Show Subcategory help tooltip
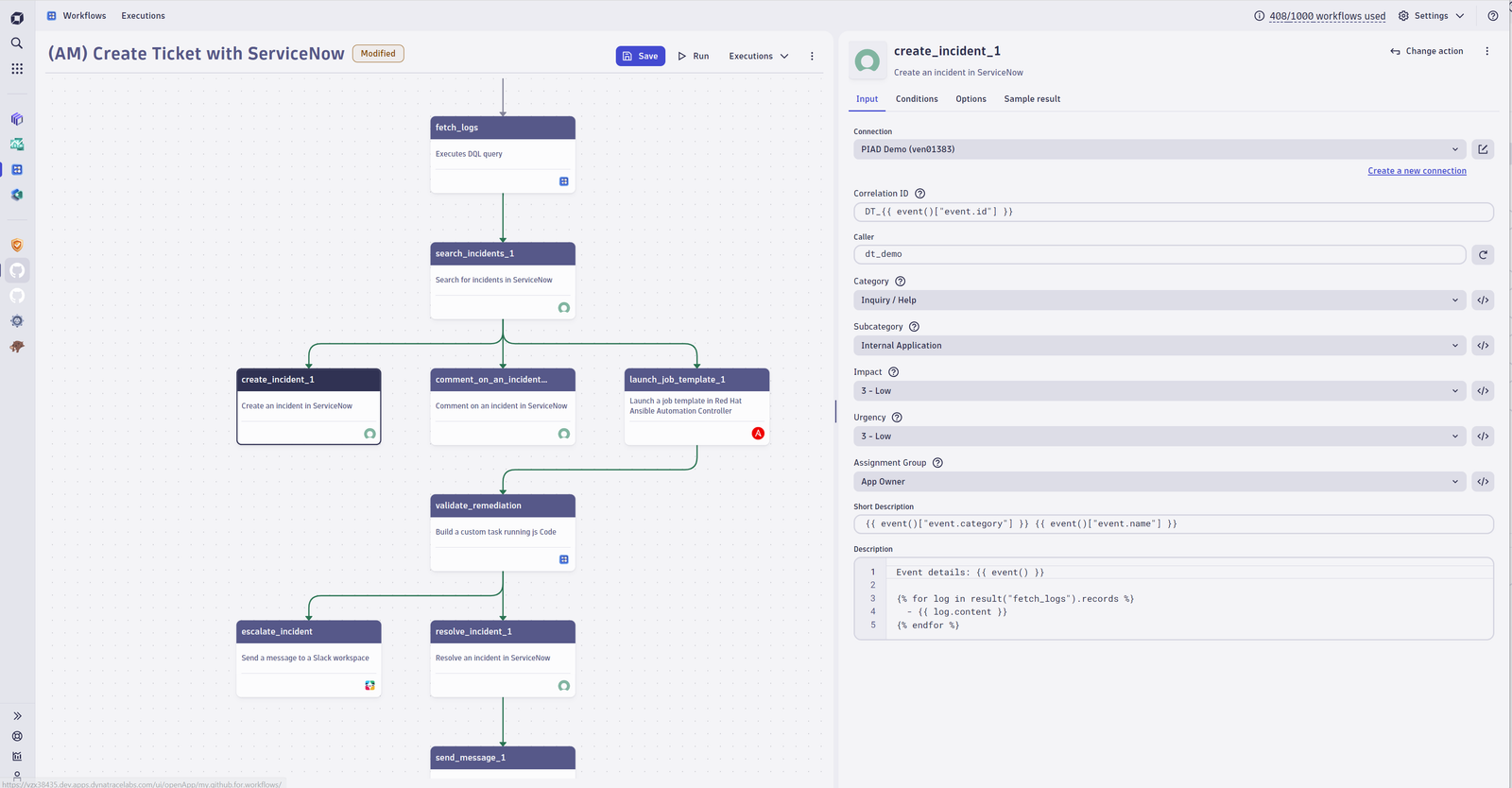This screenshot has width=1512, height=788. [914, 327]
